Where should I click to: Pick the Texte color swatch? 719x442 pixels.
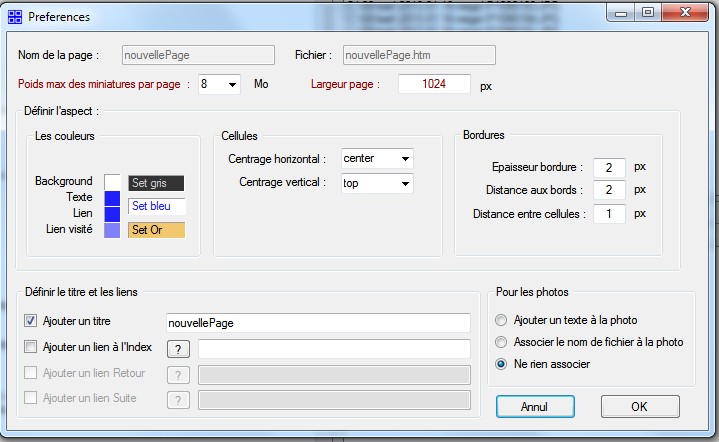112,198
